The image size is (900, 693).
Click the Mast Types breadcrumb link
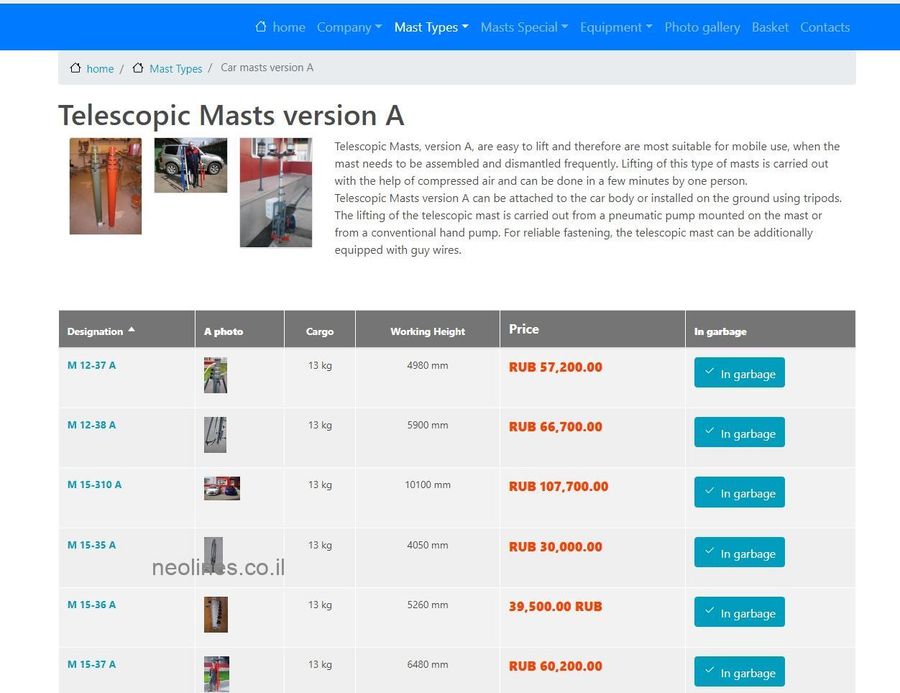[176, 68]
